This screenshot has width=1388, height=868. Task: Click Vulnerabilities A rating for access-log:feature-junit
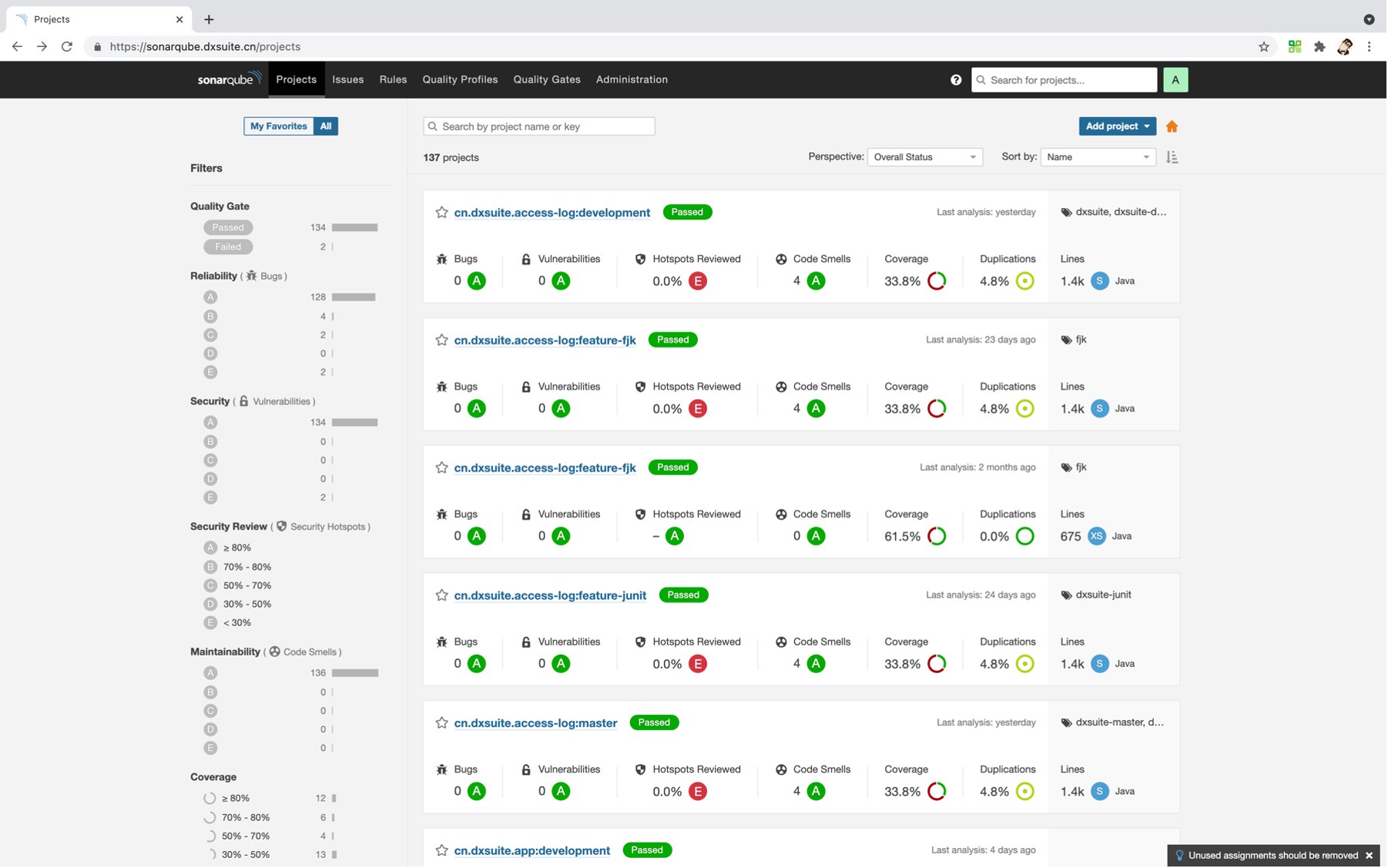coord(561,664)
